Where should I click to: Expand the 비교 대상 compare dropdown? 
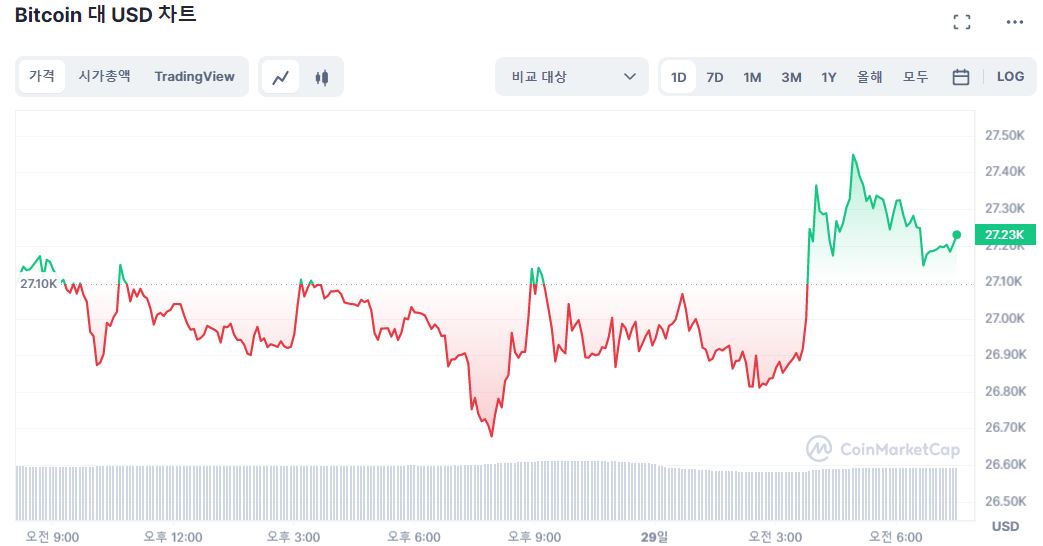click(572, 77)
